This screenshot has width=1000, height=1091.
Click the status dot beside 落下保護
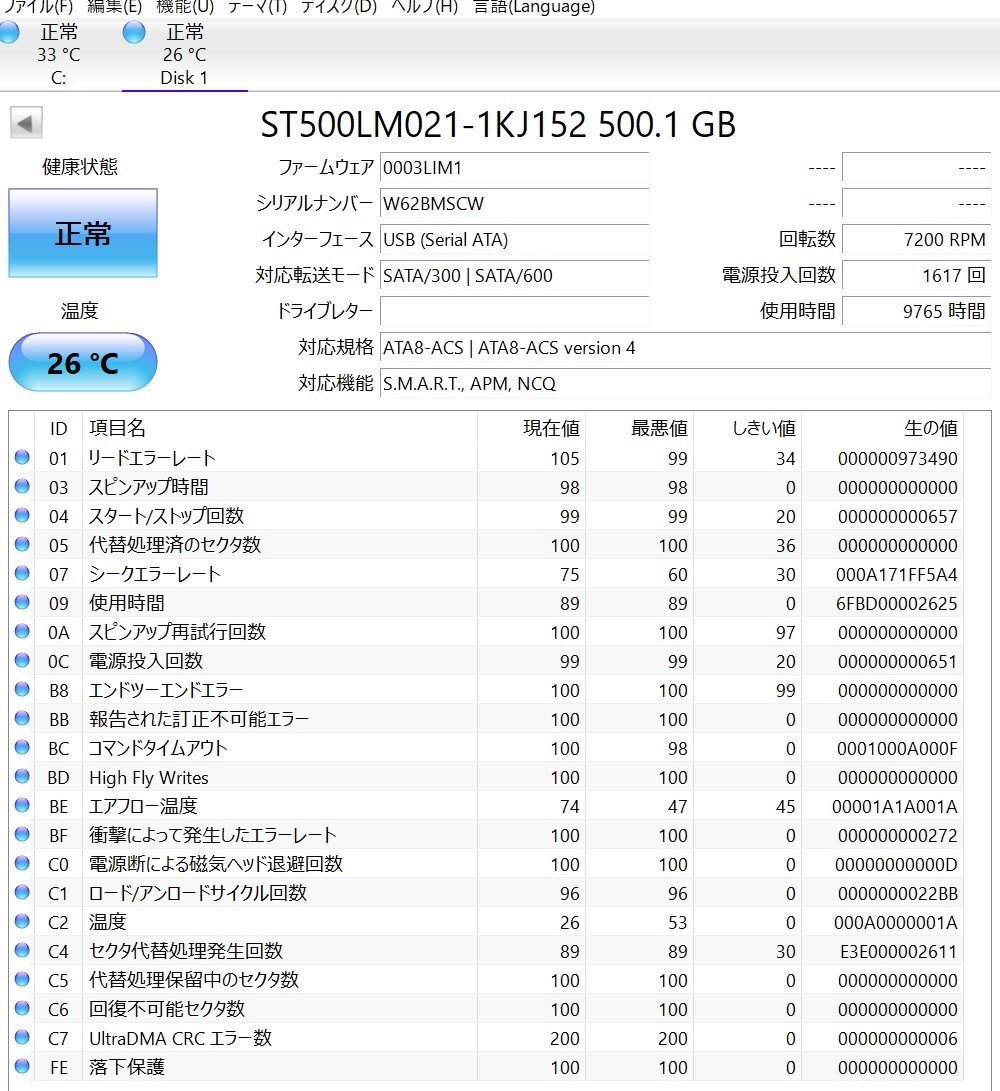coord(22,1067)
